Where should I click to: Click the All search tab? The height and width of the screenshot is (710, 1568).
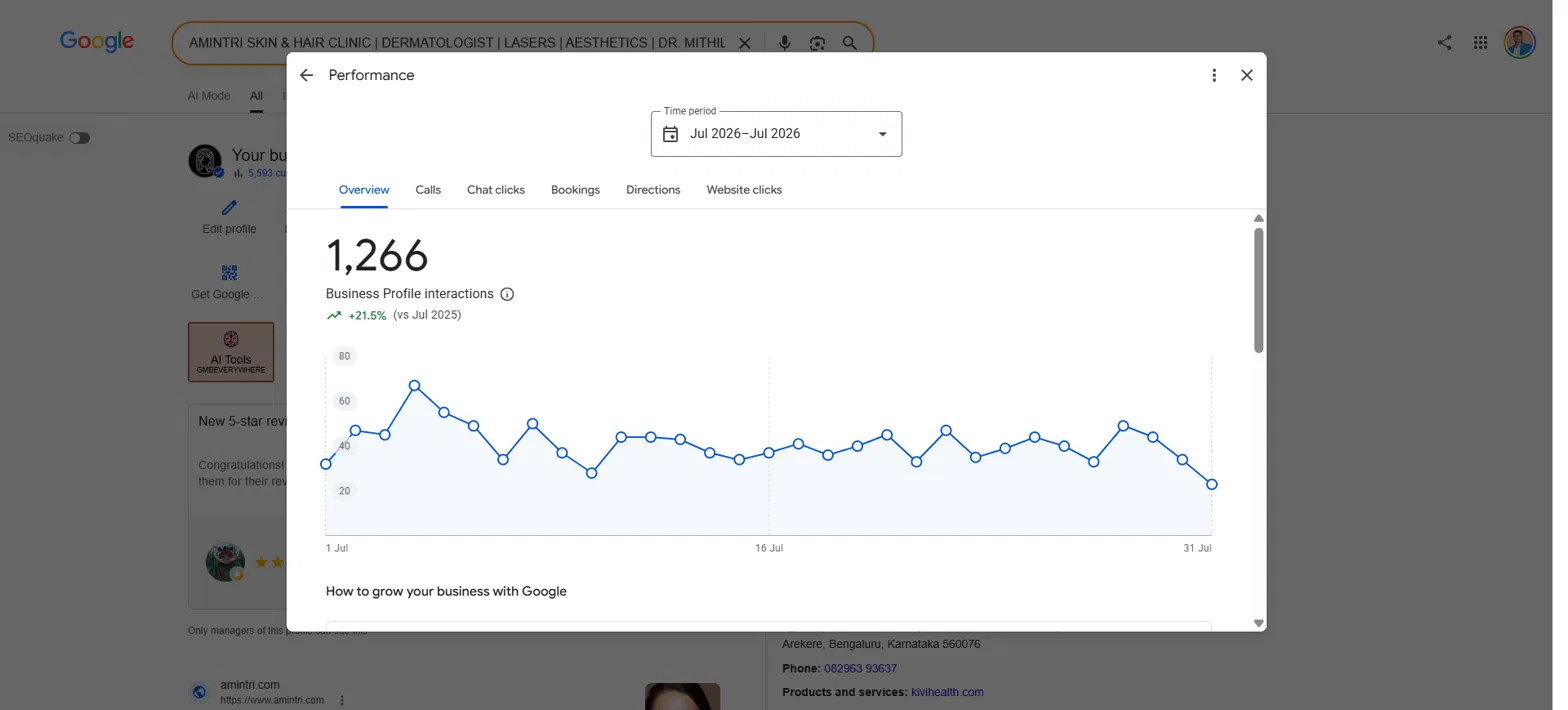(256, 96)
